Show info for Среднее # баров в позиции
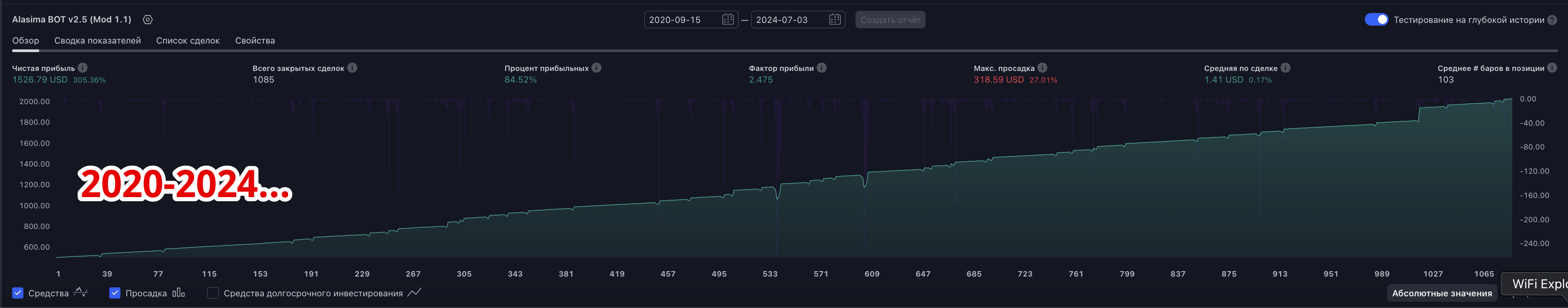Image resolution: width=1568 pixels, height=308 pixels. [1552, 67]
